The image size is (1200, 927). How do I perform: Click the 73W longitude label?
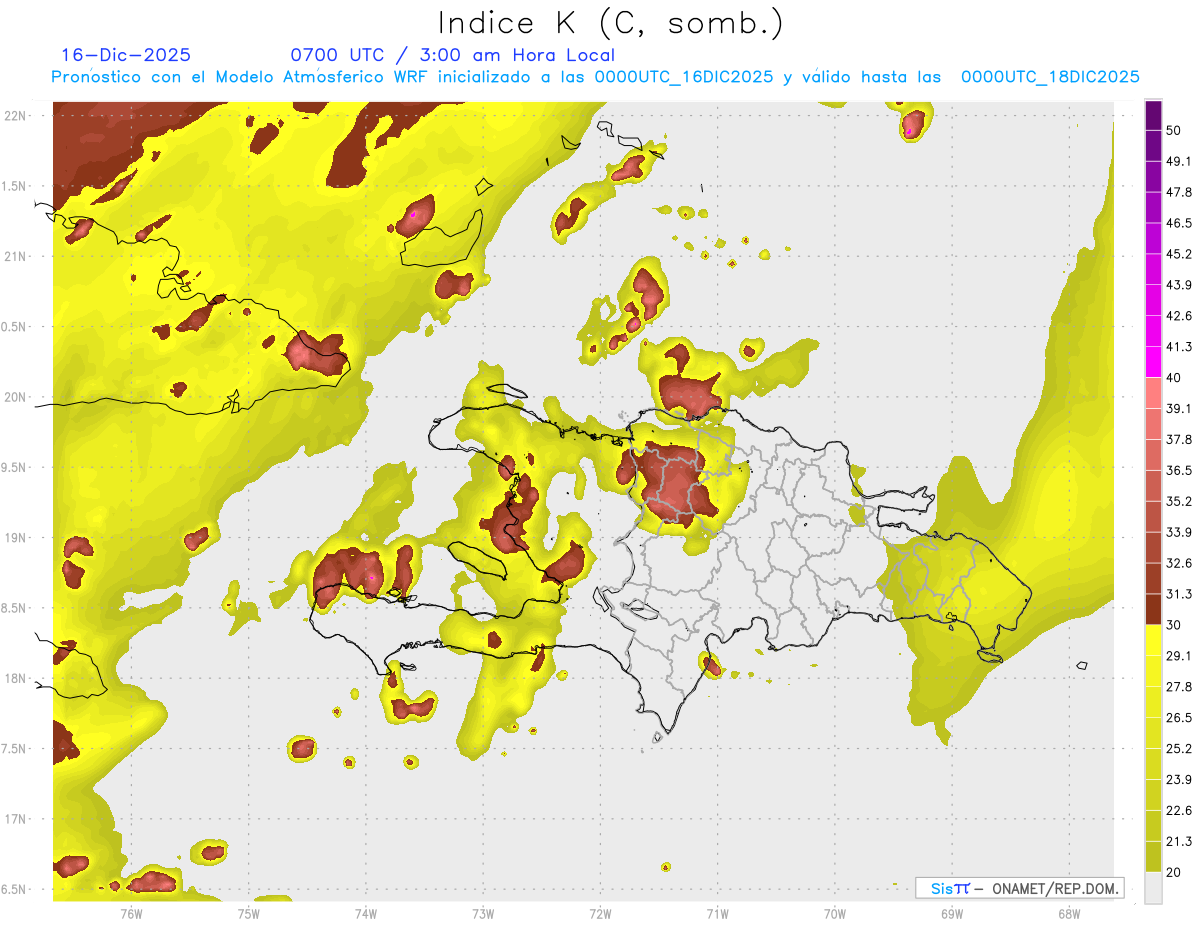coord(482,913)
